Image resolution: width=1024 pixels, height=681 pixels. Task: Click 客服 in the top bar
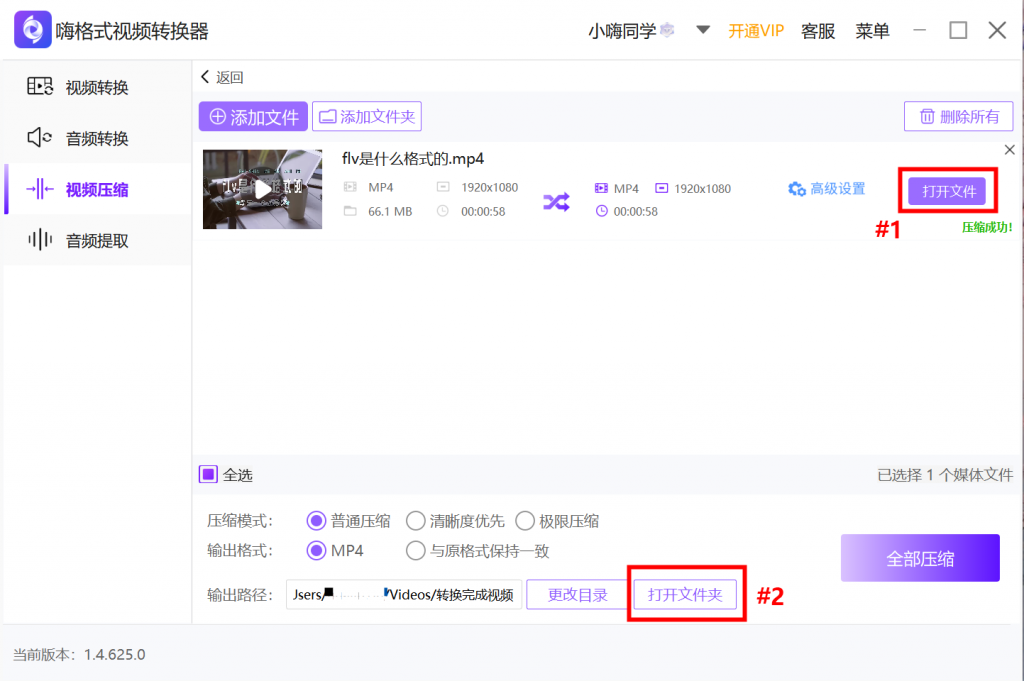[x=818, y=30]
